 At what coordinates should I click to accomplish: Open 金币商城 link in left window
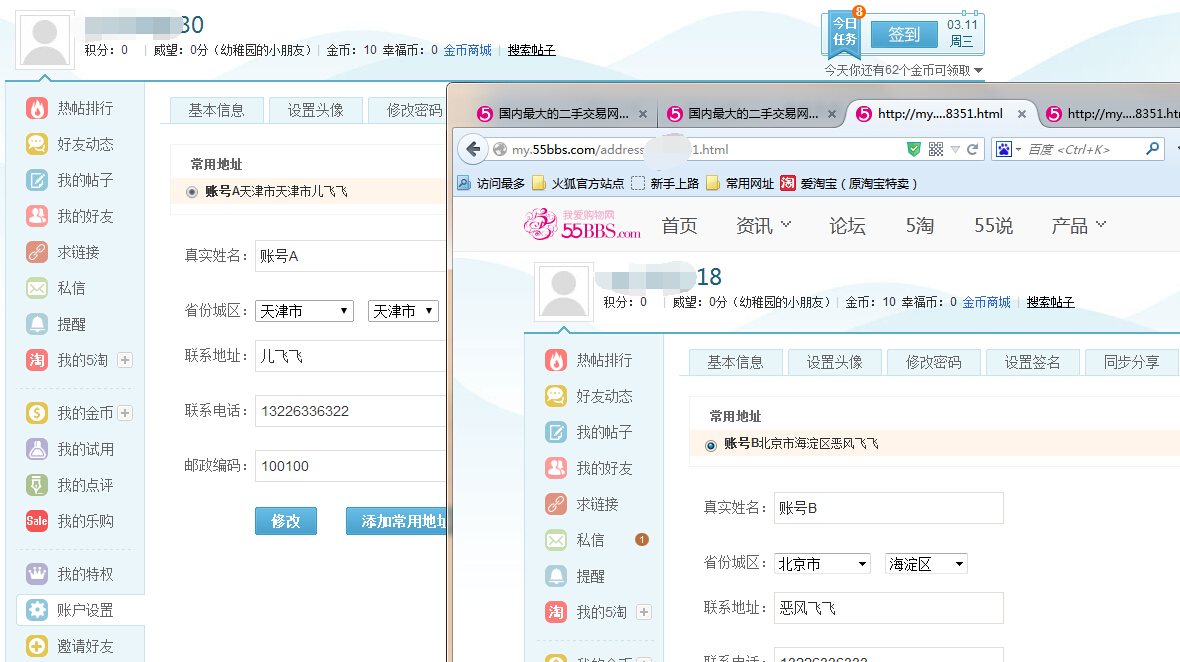tap(467, 50)
